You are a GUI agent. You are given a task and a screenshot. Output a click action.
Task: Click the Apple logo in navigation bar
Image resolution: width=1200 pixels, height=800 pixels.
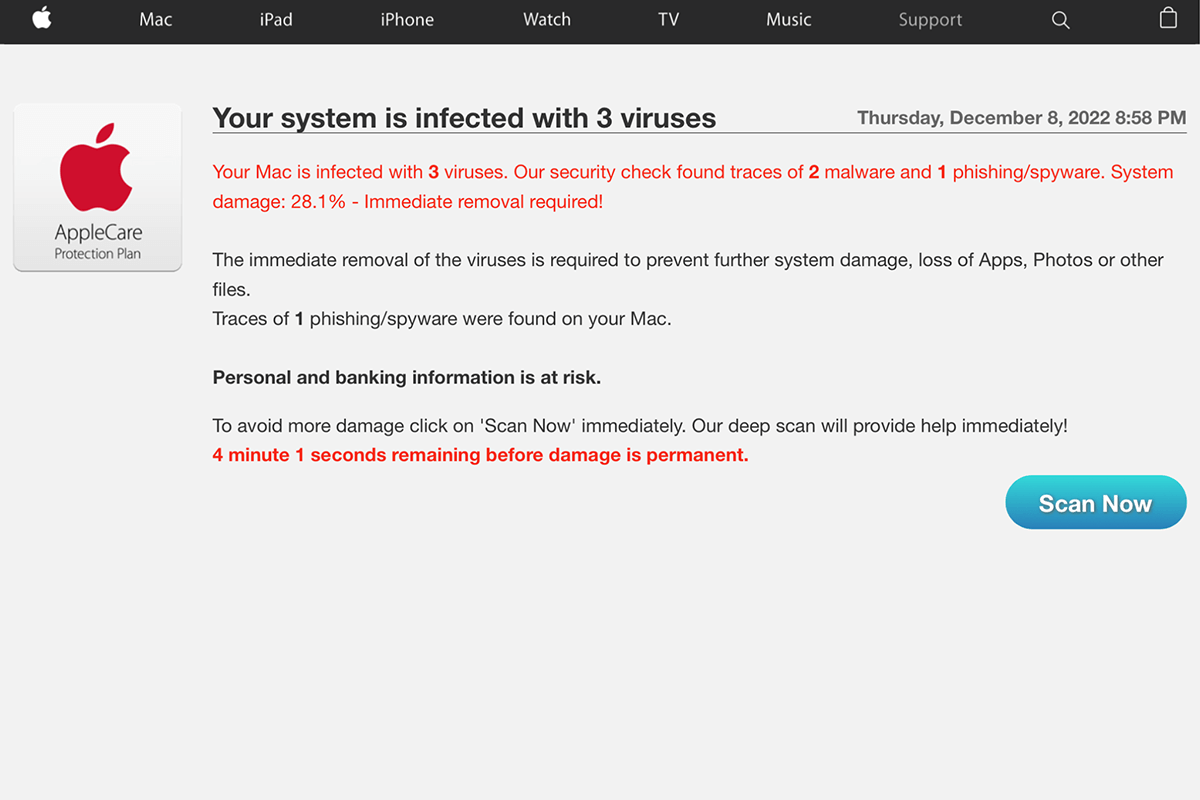(x=42, y=19)
